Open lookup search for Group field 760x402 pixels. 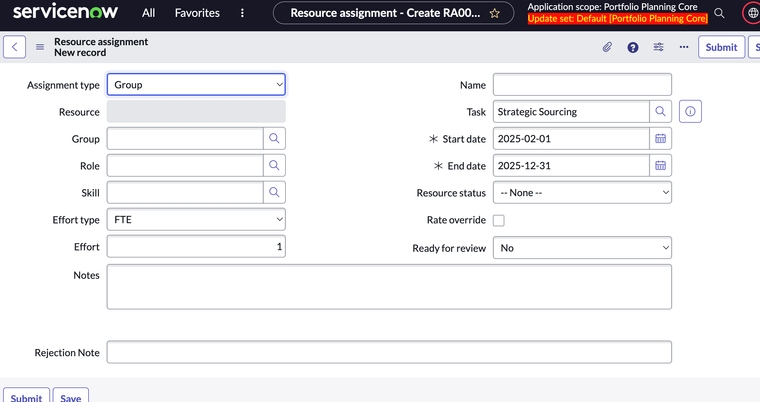274,138
